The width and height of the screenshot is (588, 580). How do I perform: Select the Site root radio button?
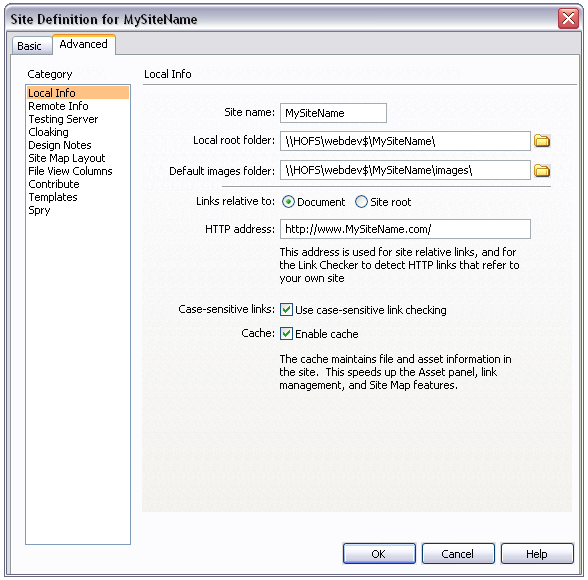click(x=361, y=202)
